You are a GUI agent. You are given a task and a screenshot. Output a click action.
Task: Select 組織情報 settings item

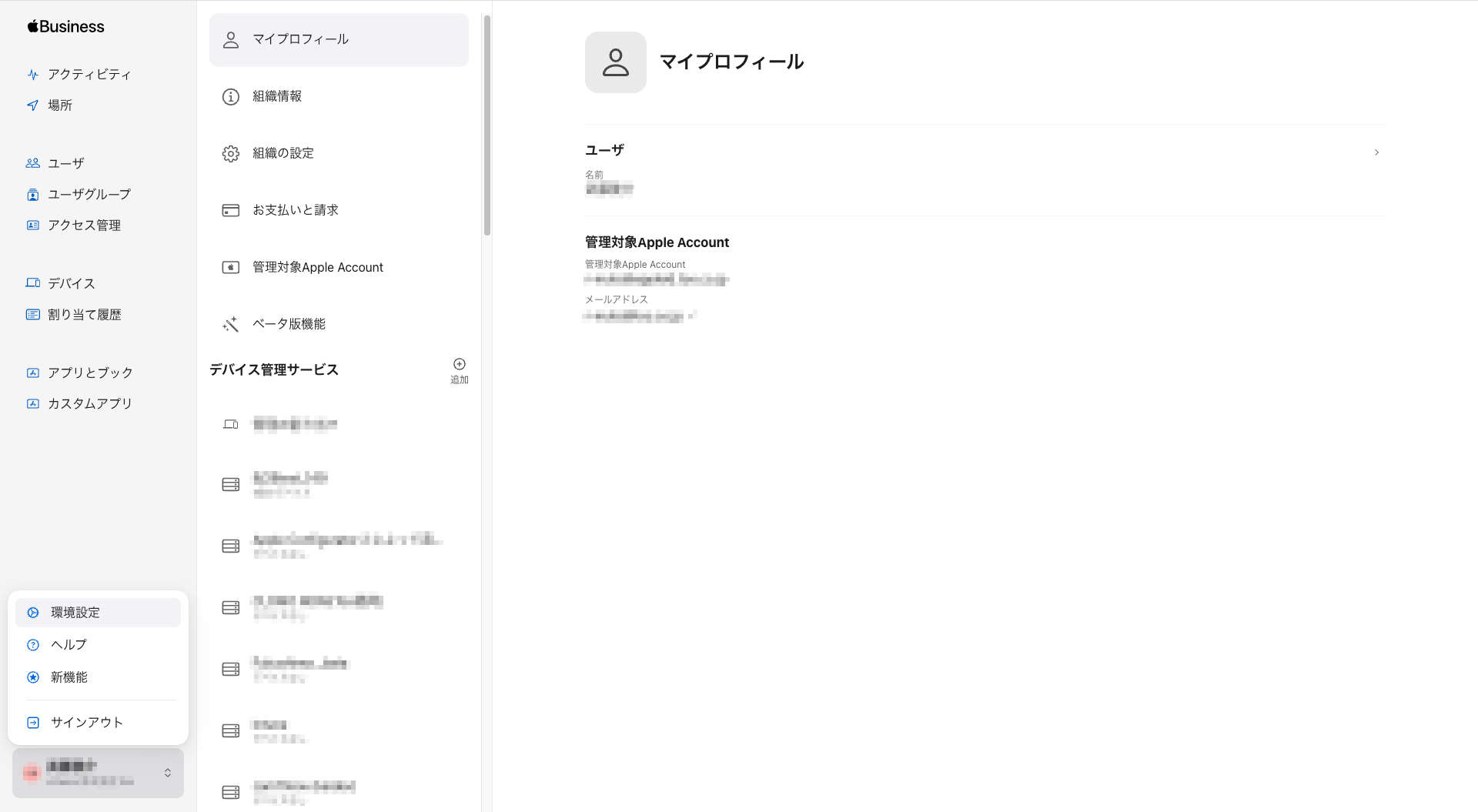pyautogui.click(x=339, y=96)
